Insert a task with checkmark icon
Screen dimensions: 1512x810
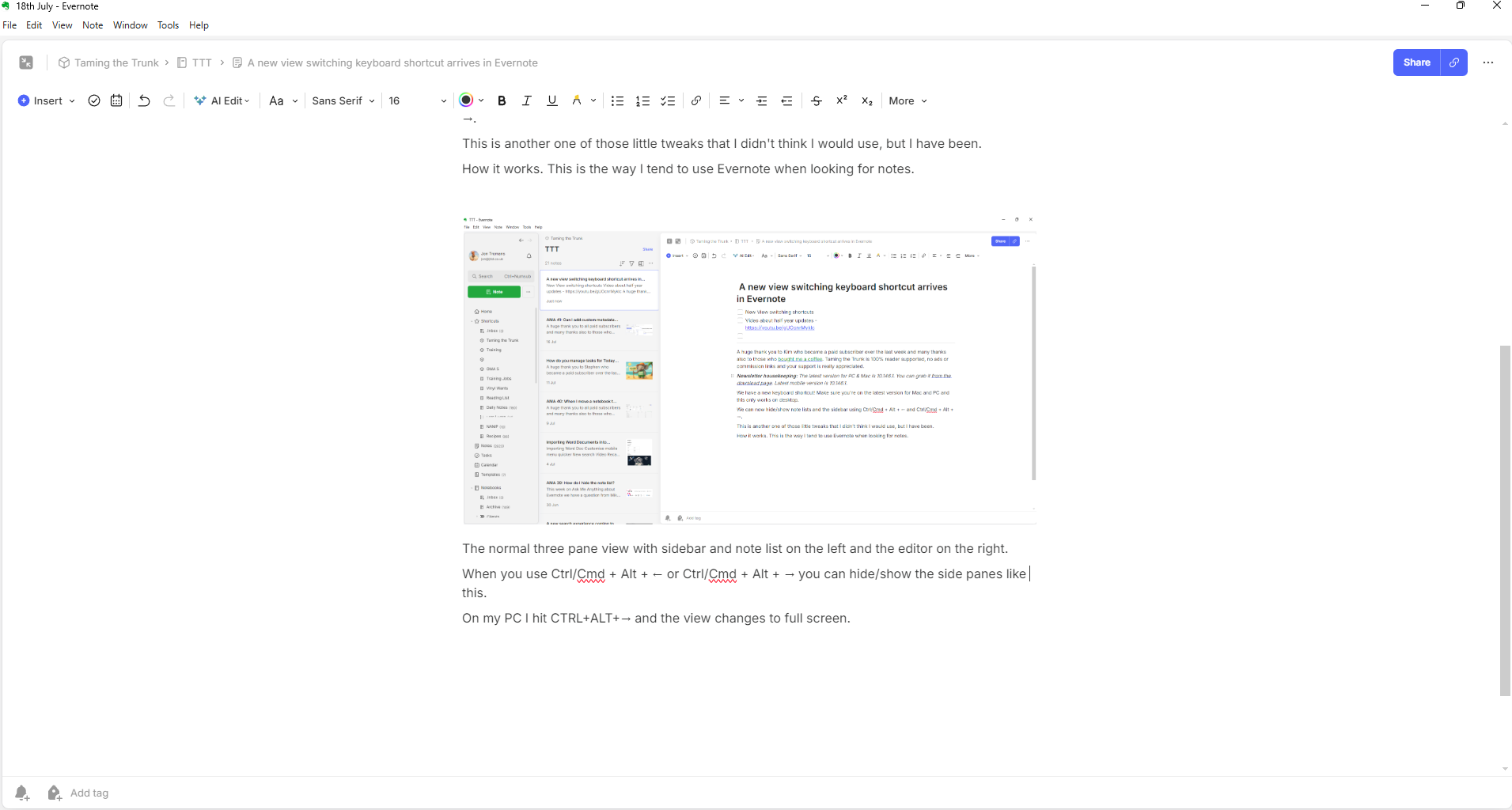click(94, 100)
